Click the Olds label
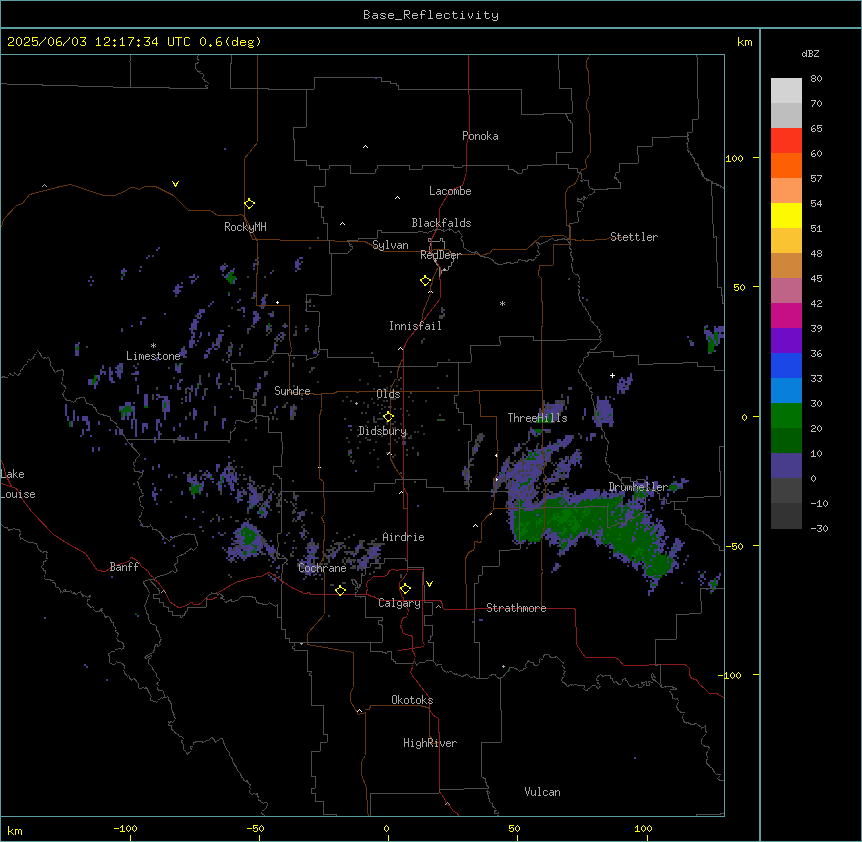The image size is (862, 842). pyautogui.click(x=388, y=394)
